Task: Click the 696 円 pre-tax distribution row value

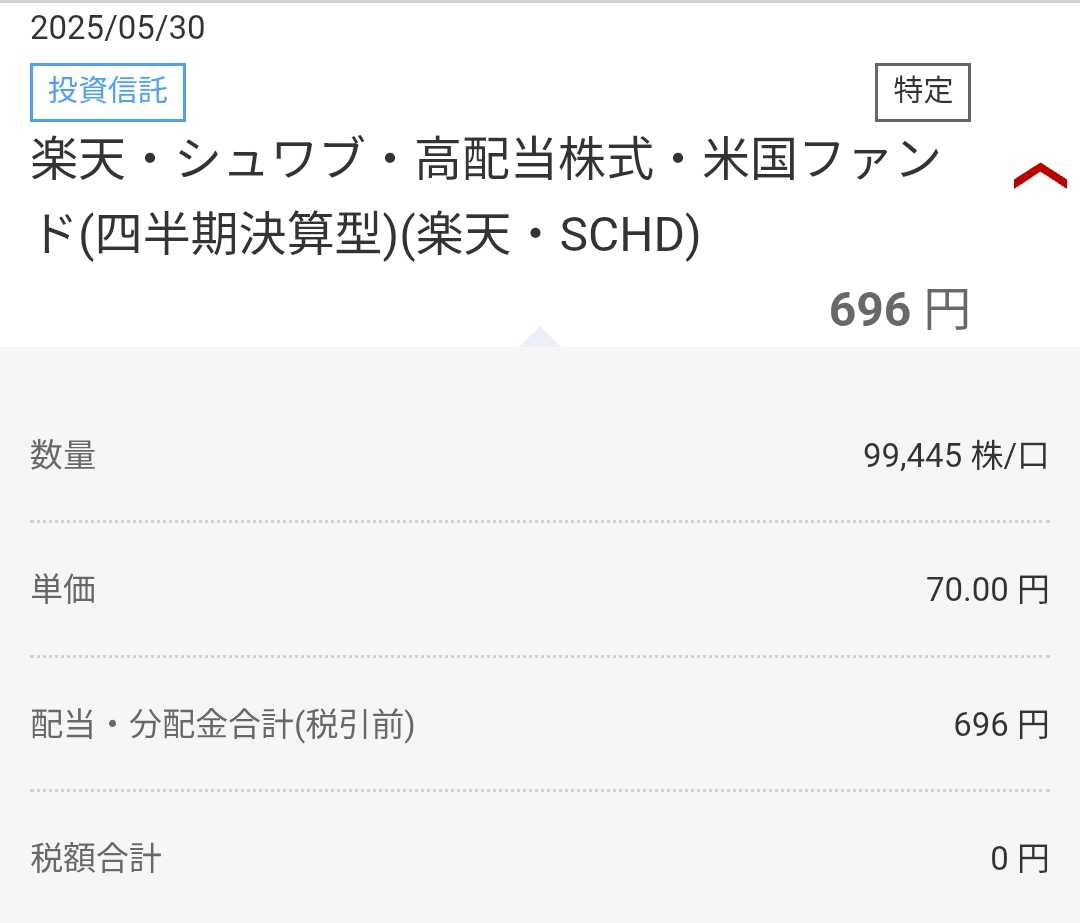Action: (1001, 725)
